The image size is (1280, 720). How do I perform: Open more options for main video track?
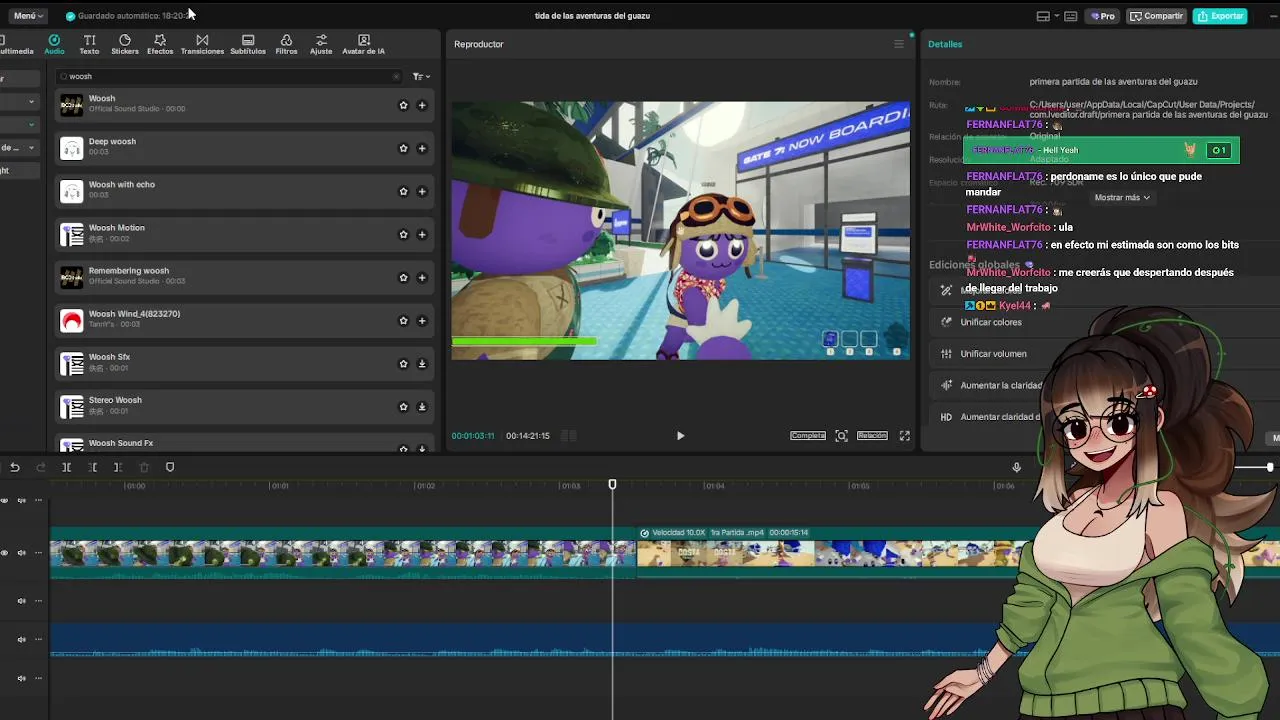pos(39,553)
